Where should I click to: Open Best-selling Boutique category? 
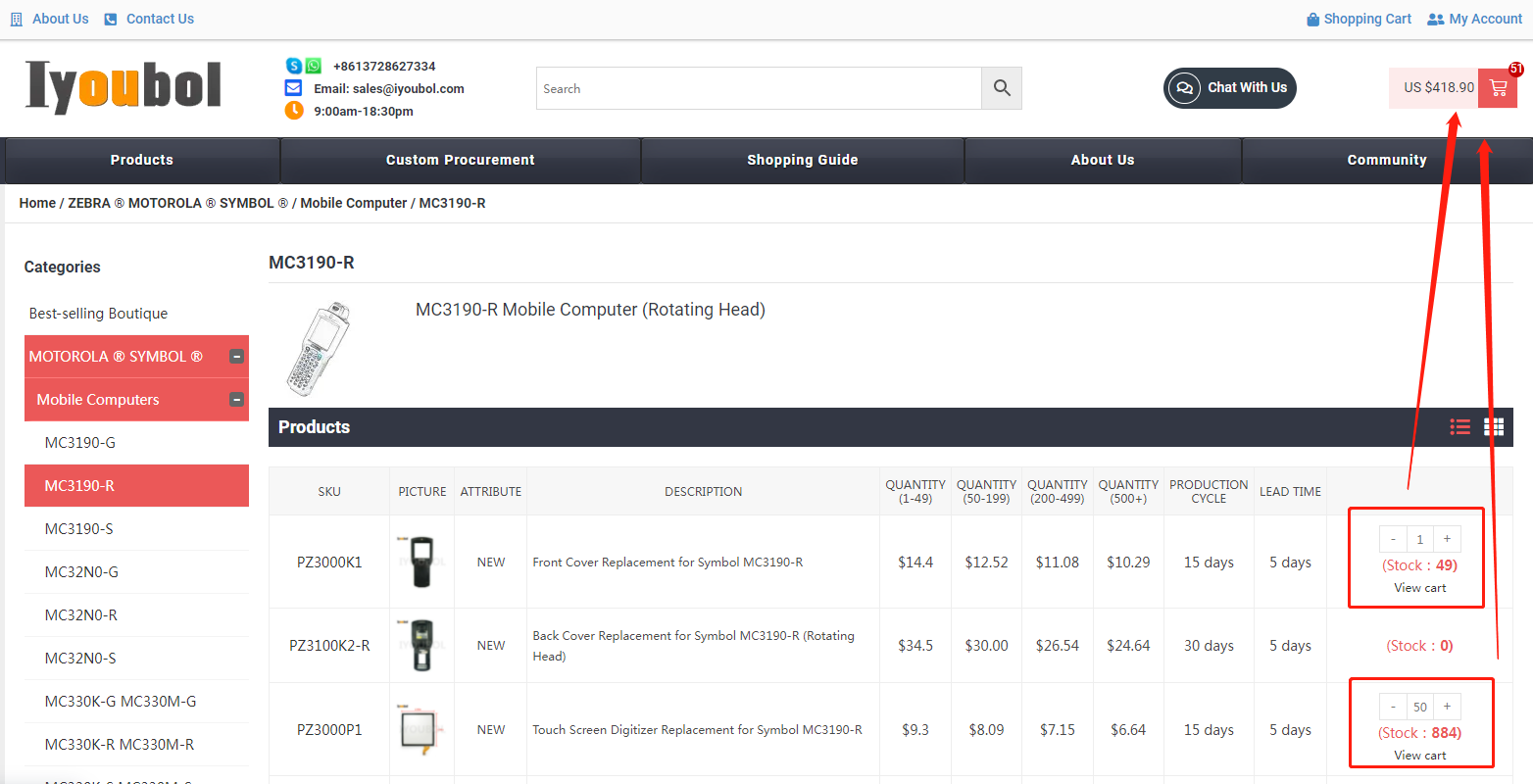98,314
